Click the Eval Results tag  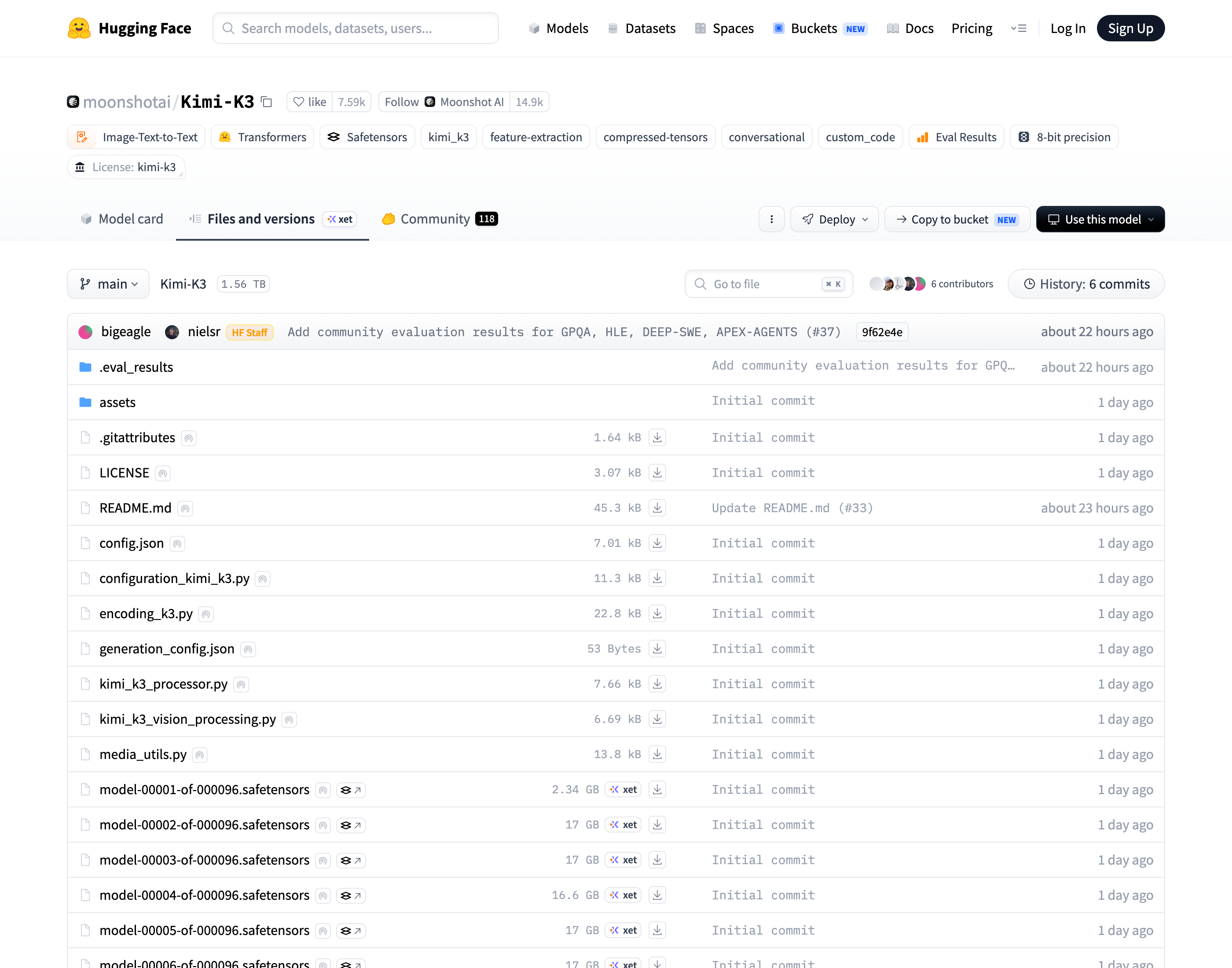point(956,137)
